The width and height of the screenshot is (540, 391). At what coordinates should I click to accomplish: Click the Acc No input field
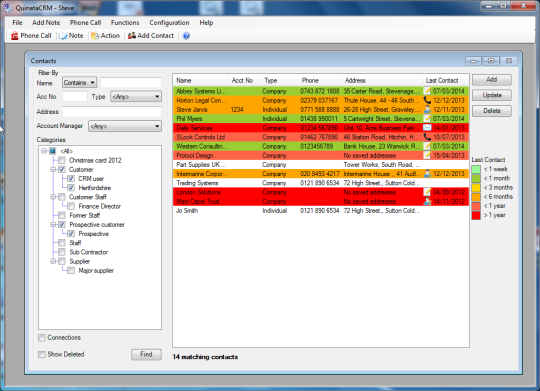75,96
